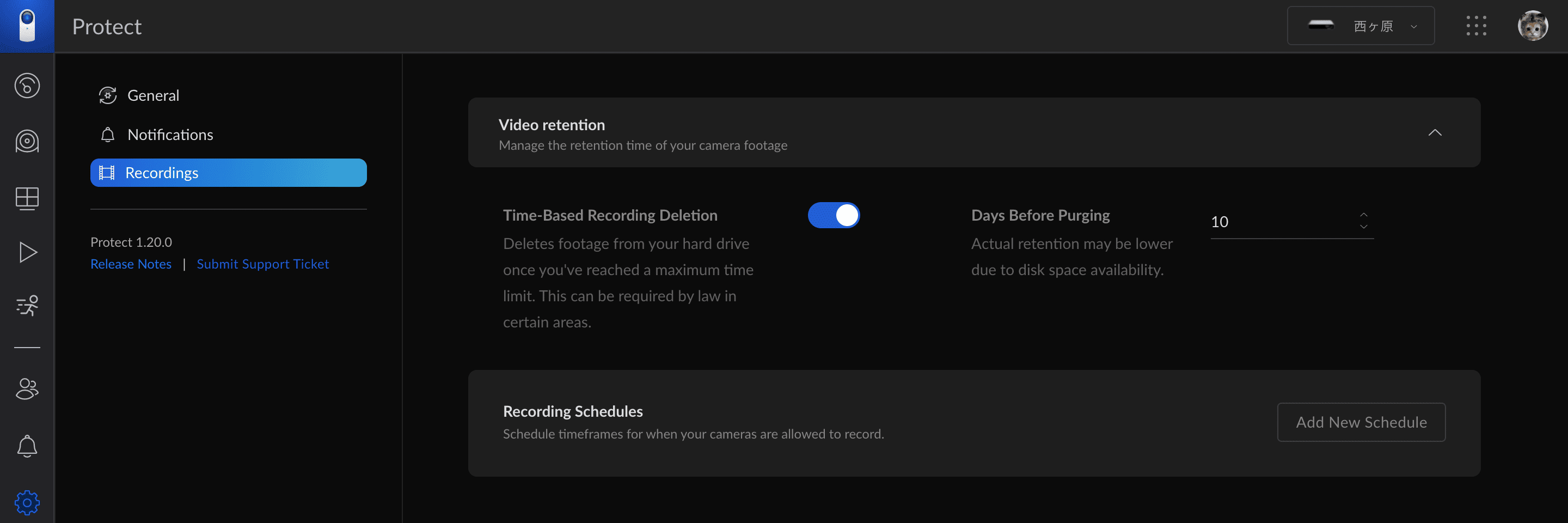The height and width of the screenshot is (523, 1568).
Task: Toggle Time-Based Recording Deletion switch
Action: tap(834, 215)
